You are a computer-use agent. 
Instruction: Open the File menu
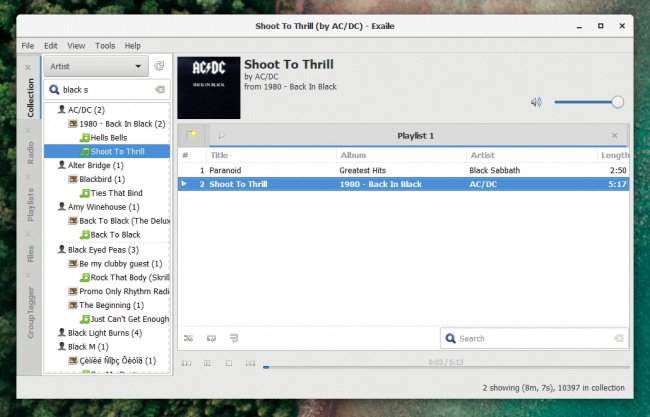tap(28, 46)
